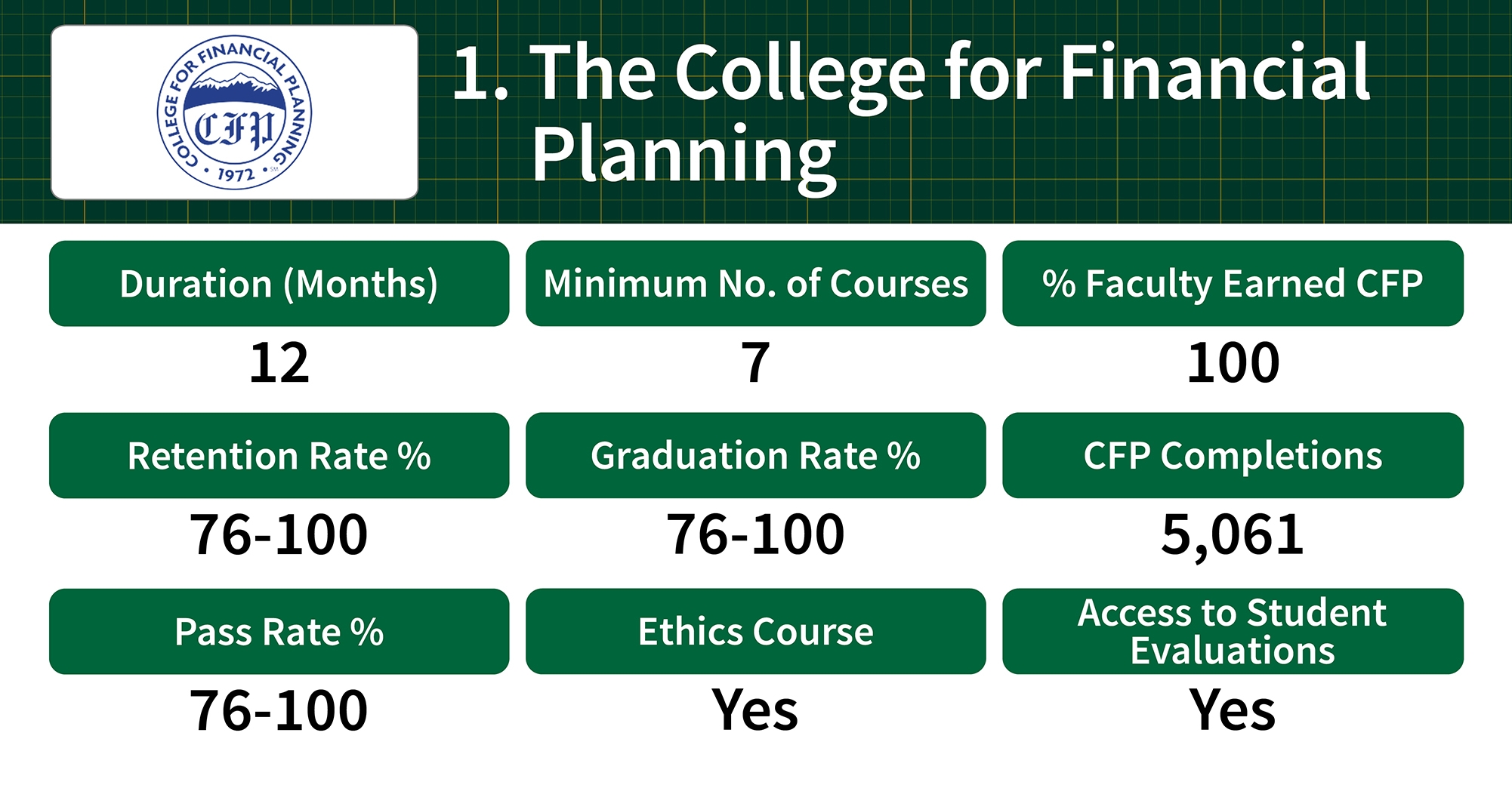Click the CFP Completions value 5,061
This screenshot has width=1512, height=785.
[x=1233, y=535]
